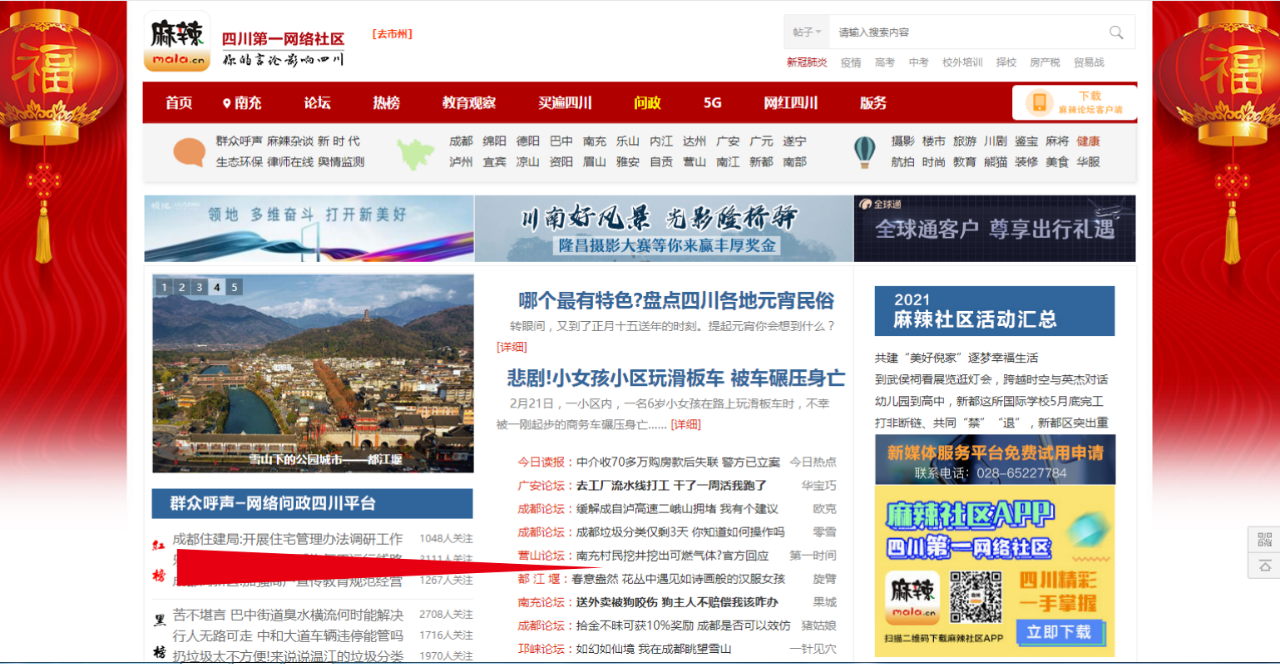This screenshot has height=664, width=1280.
Task: Click the orange phone download icon
Action: pos(1039,103)
